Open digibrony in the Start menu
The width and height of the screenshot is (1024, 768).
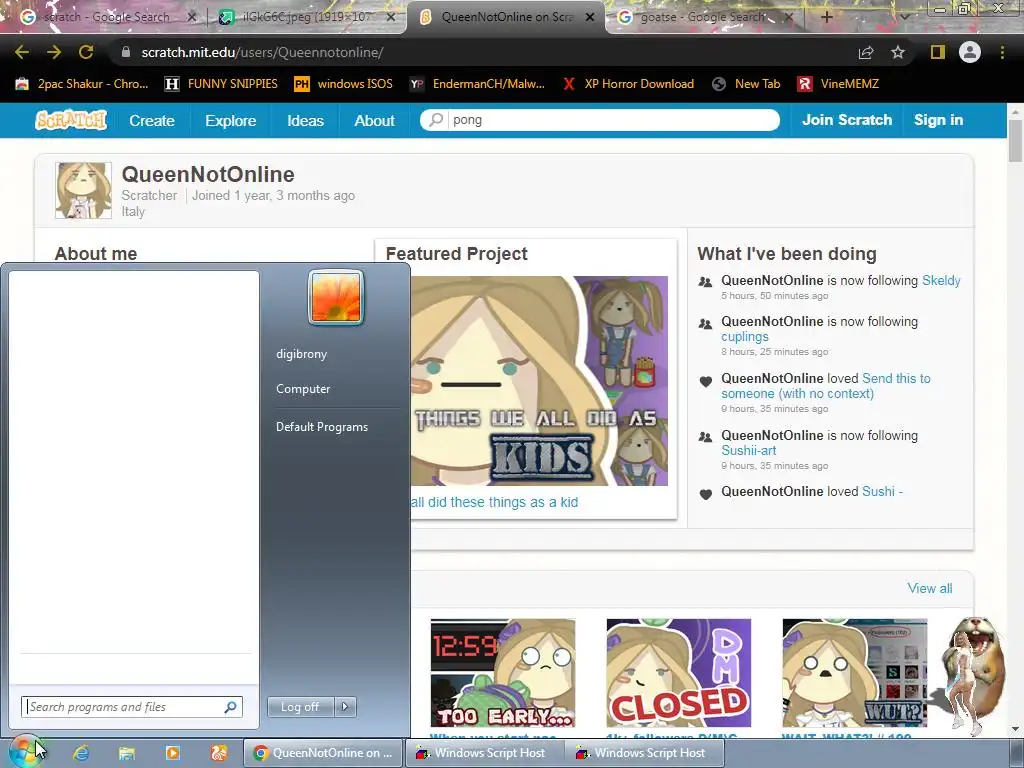click(x=301, y=354)
